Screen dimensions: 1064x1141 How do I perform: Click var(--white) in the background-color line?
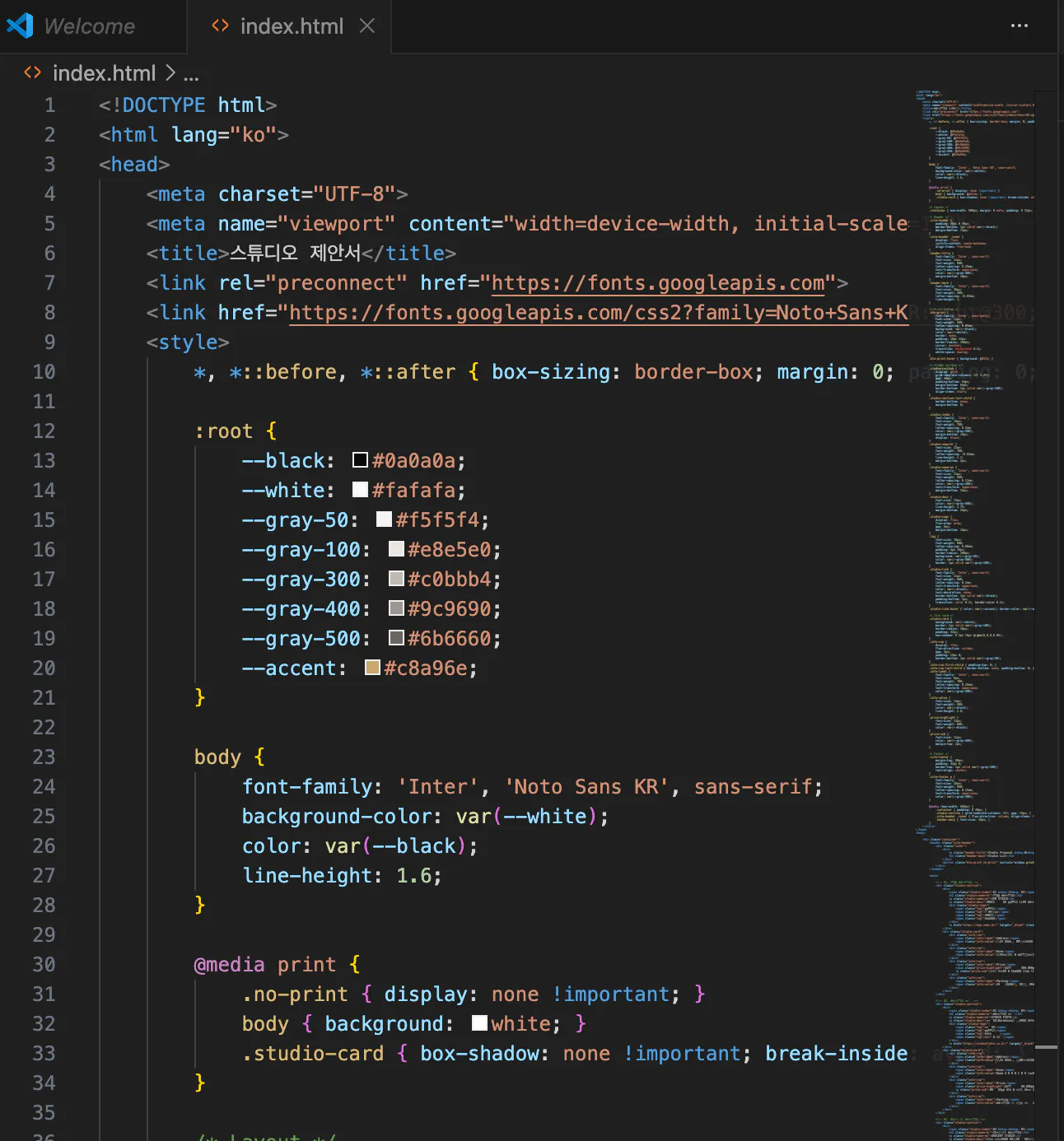point(526,817)
